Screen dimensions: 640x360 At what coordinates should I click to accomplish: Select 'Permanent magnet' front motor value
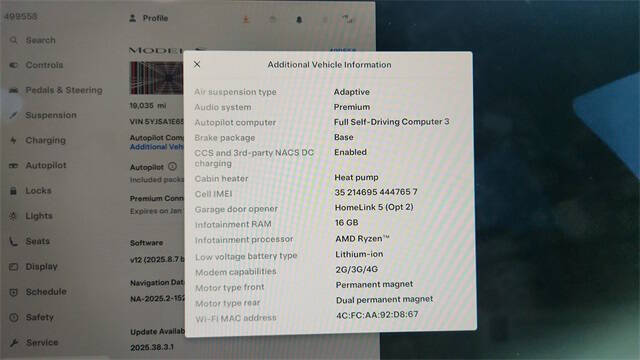point(374,284)
